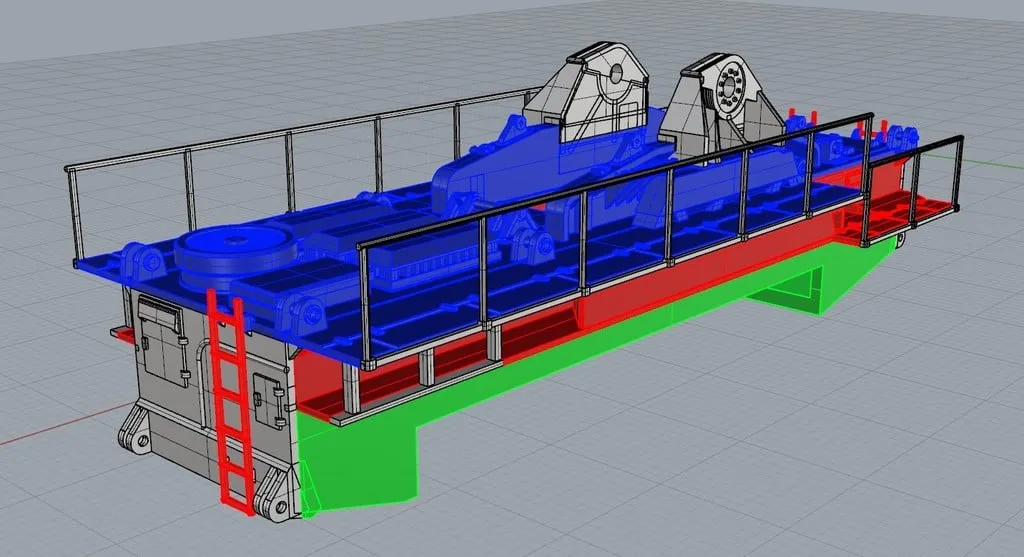Select the small door right of the ladder
Viewport: 1024px width, 557px height.
(269, 400)
